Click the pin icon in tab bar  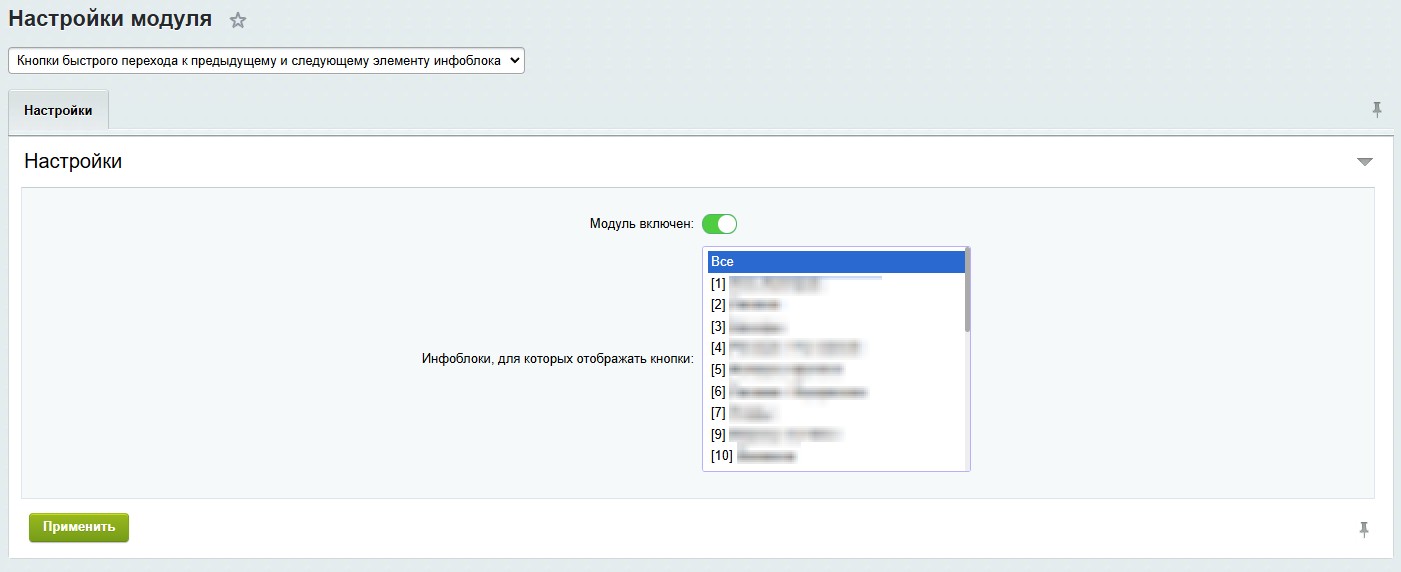point(1377,109)
